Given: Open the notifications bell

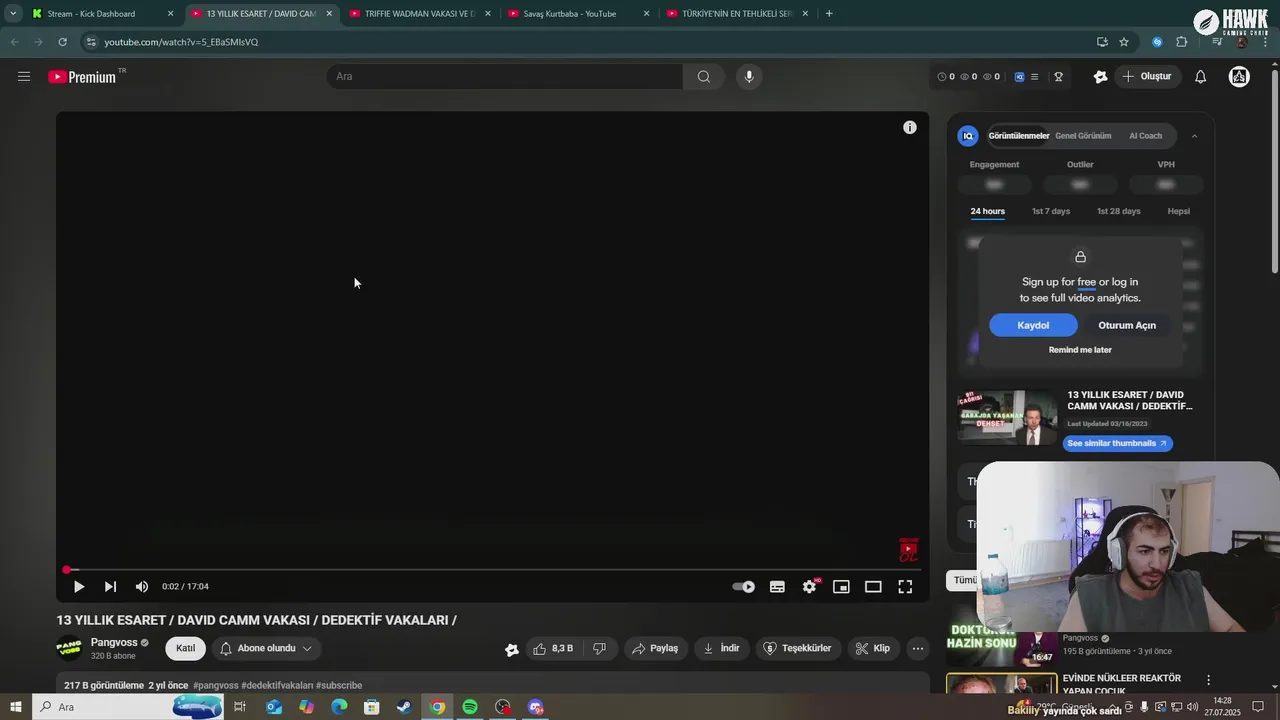Looking at the screenshot, I should tap(1201, 77).
